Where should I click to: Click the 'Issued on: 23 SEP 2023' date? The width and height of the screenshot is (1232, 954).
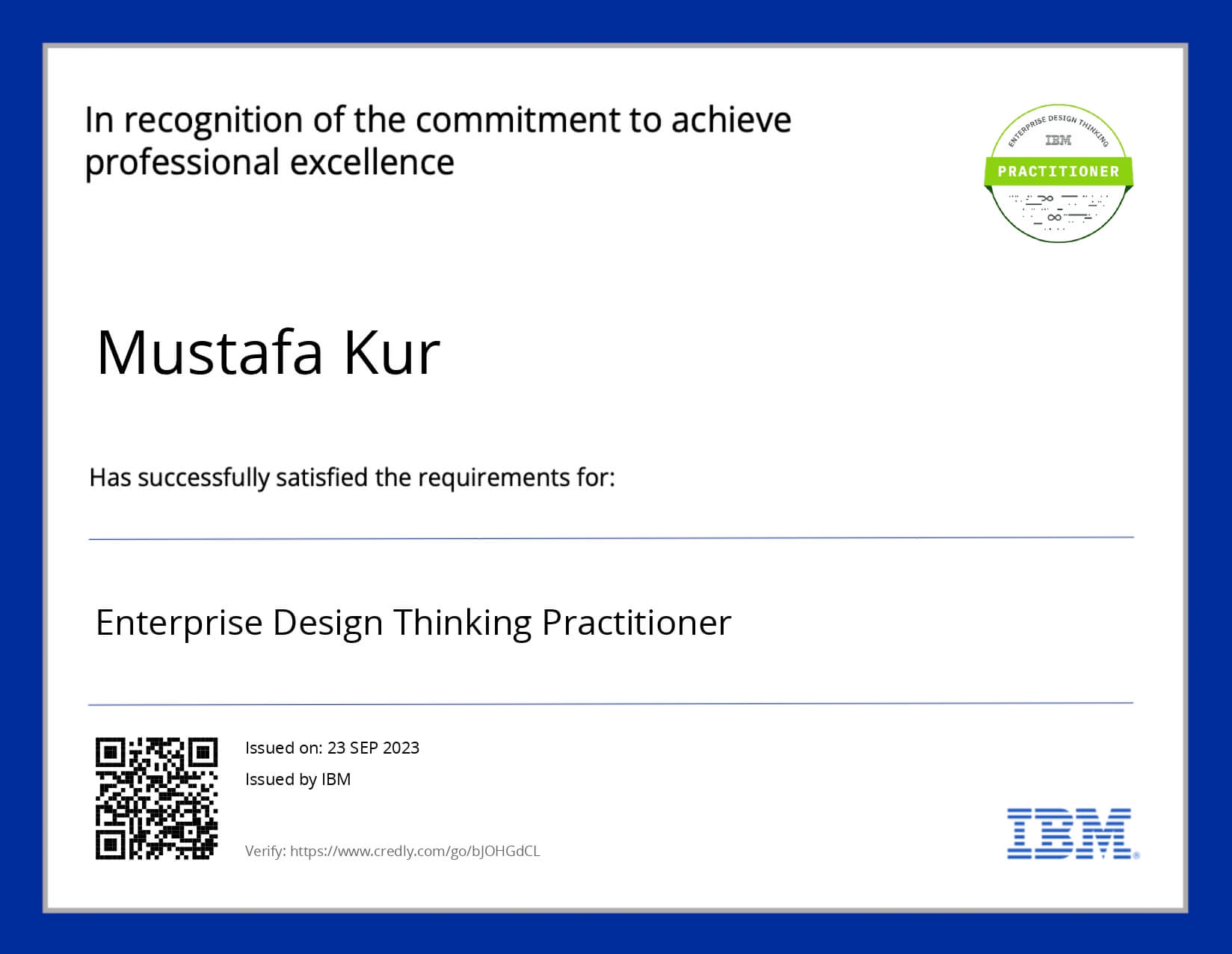pyautogui.click(x=332, y=748)
